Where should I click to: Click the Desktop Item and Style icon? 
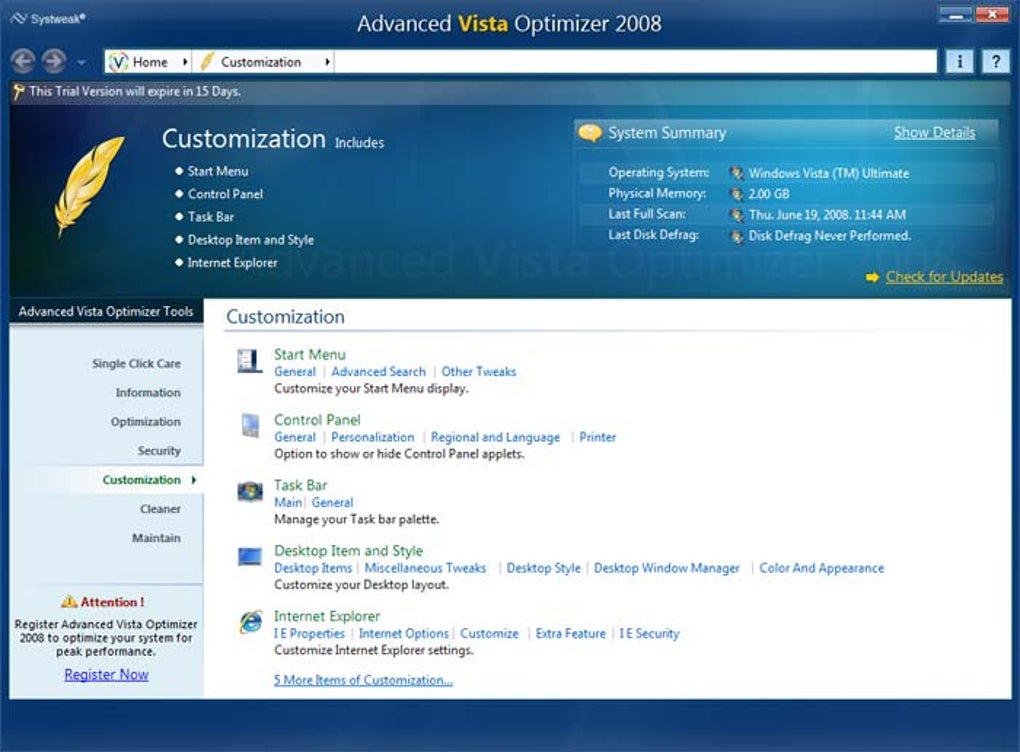point(250,557)
